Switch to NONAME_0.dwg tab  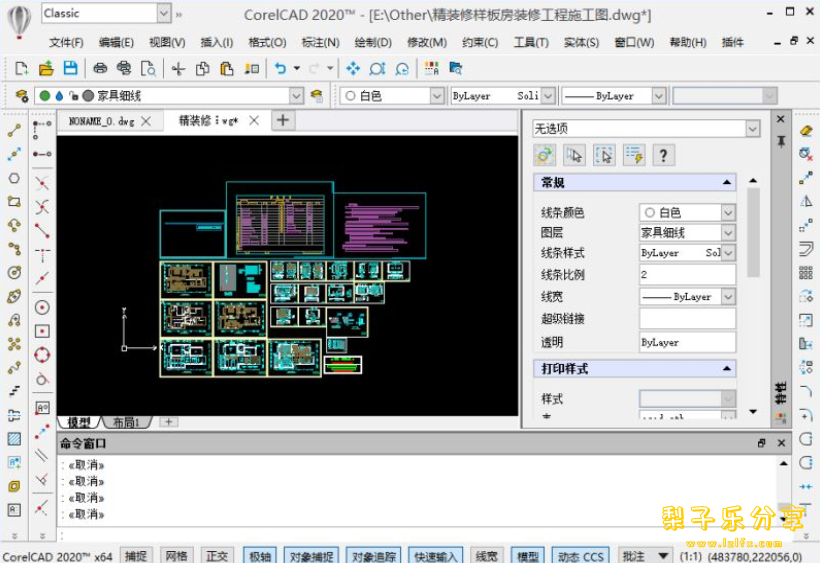coord(102,121)
